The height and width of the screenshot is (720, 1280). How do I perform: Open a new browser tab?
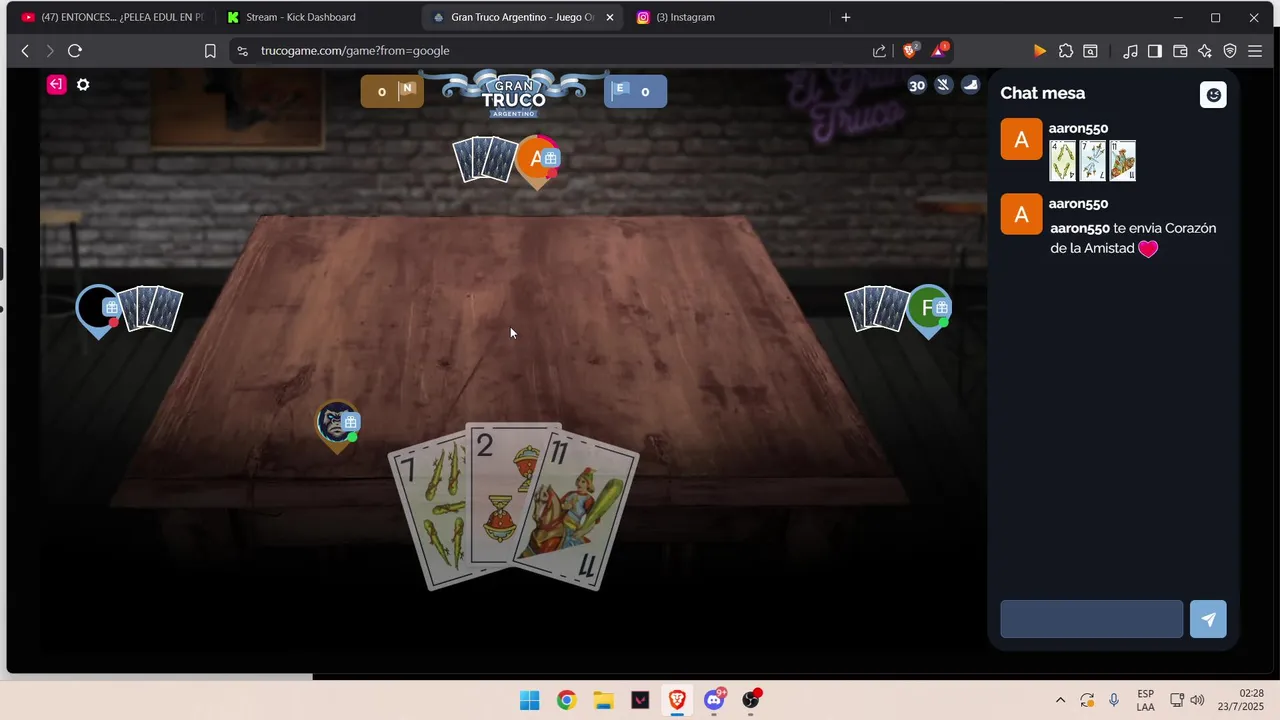846,17
